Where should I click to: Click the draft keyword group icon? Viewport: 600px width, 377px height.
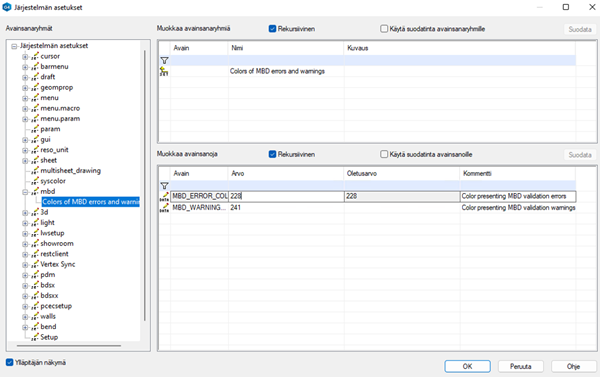[x=35, y=77]
